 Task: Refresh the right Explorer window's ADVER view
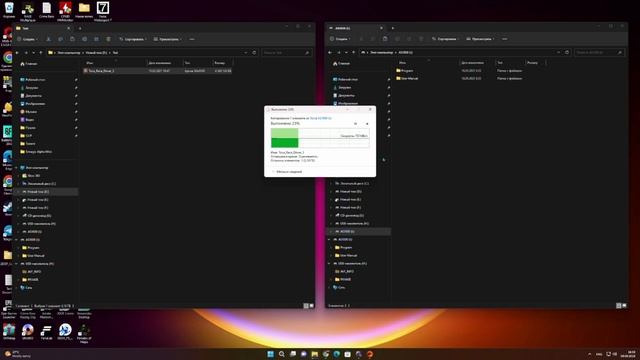click(567, 53)
